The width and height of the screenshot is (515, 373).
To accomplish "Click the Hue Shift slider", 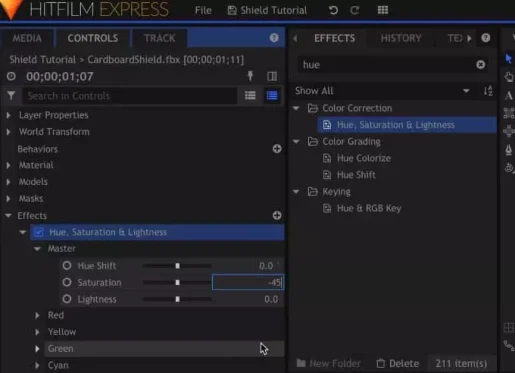I will pyautogui.click(x=177, y=266).
